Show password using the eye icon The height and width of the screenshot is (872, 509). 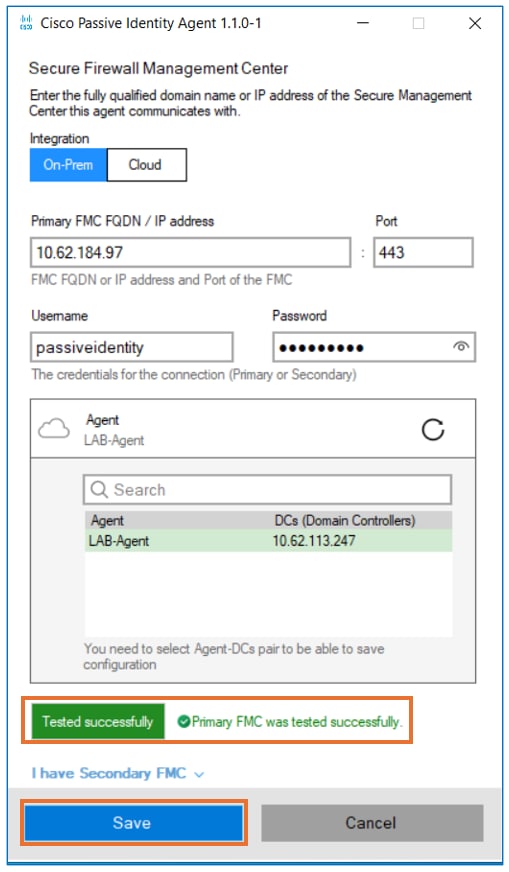pyautogui.click(x=461, y=346)
